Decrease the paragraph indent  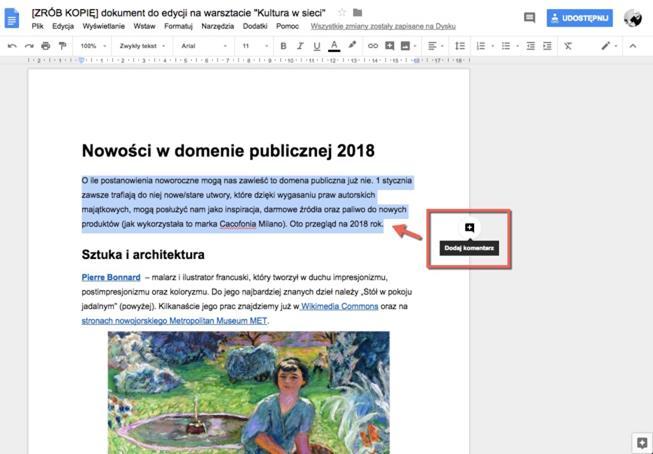(531, 46)
